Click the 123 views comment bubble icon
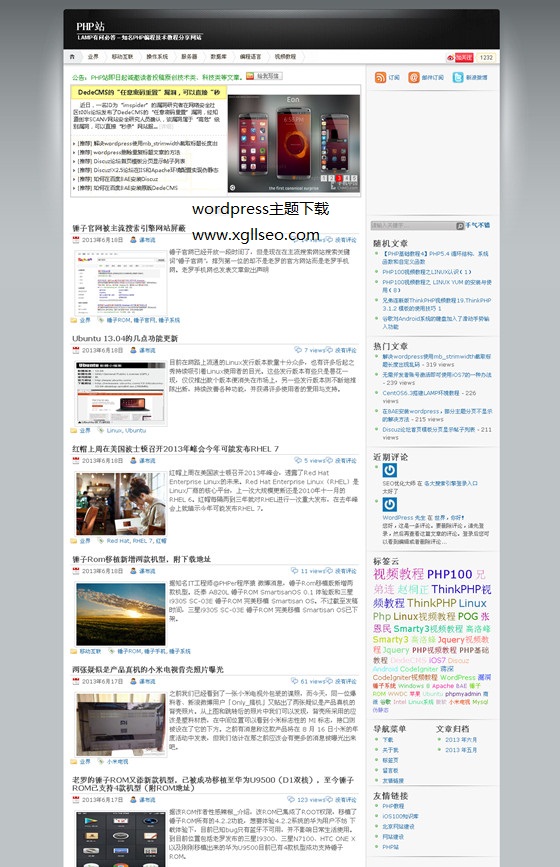The image size is (560, 867). (291, 800)
